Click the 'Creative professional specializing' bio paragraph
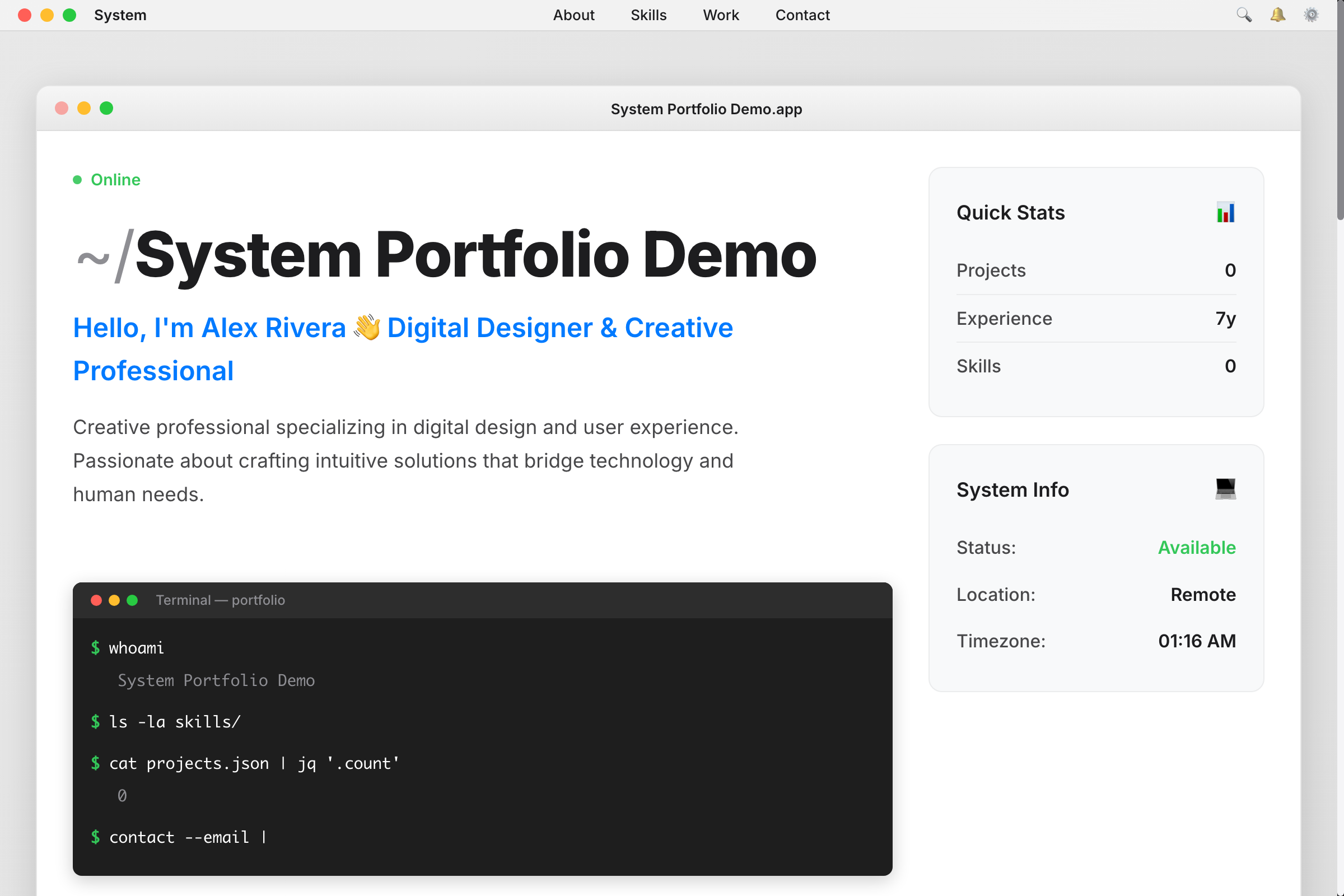This screenshot has width=1344, height=896. click(x=405, y=460)
